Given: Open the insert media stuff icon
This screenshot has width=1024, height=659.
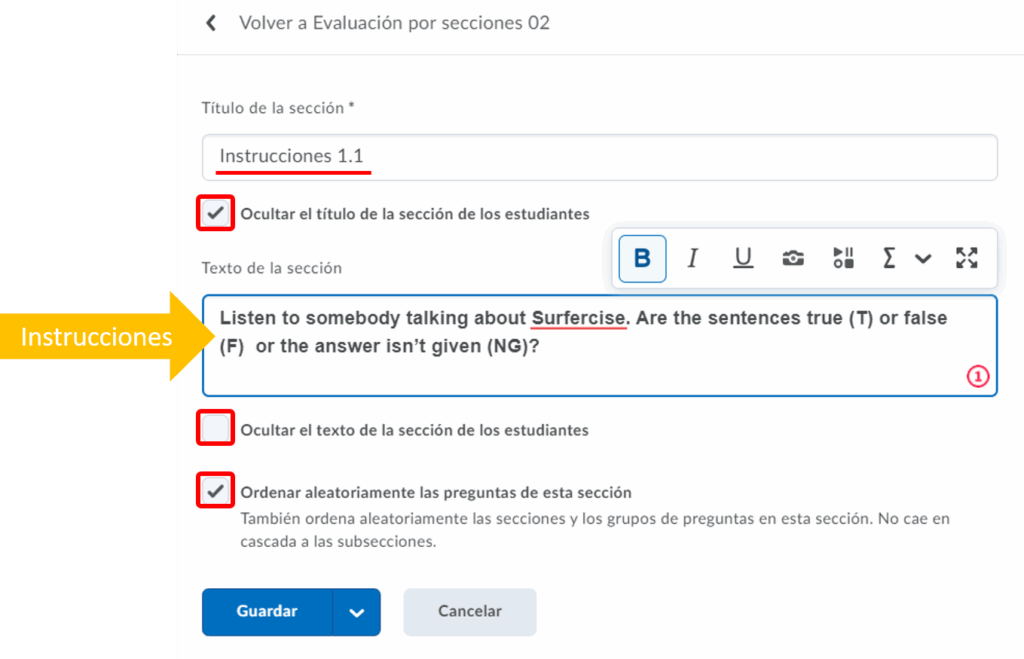Looking at the screenshot, I should pos(843,259).
